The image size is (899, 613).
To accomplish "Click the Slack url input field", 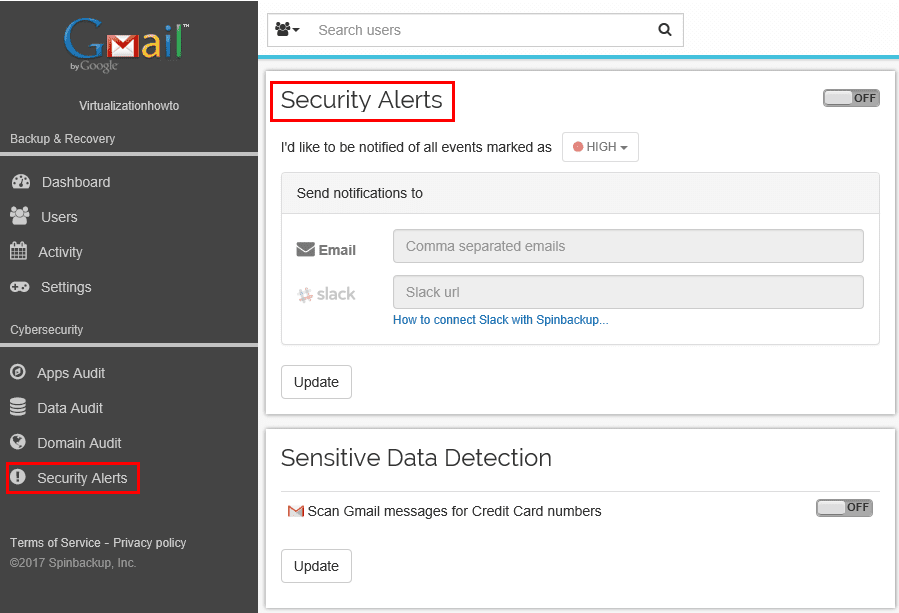I will [x=628, y=293].
